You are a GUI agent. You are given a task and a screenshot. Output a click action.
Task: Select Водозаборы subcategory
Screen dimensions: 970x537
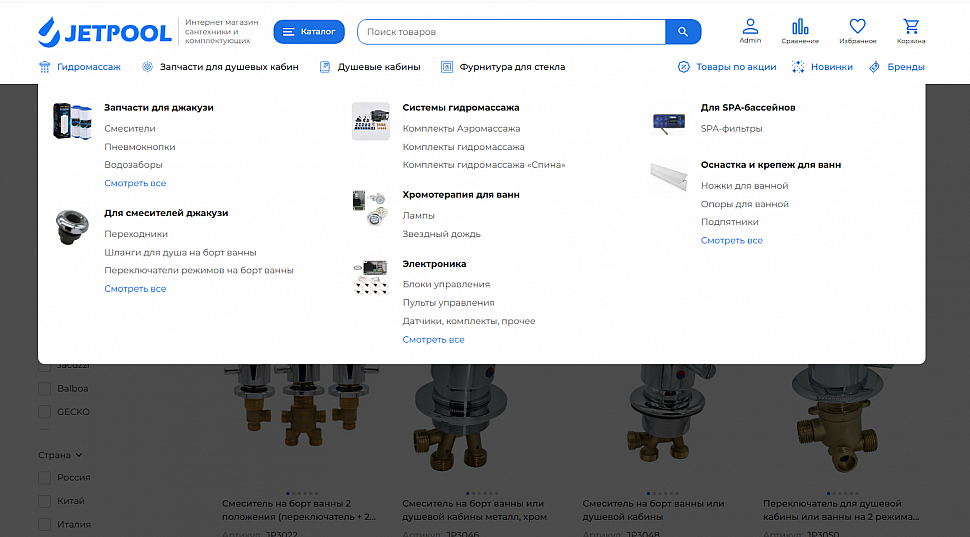pos(133,165)
